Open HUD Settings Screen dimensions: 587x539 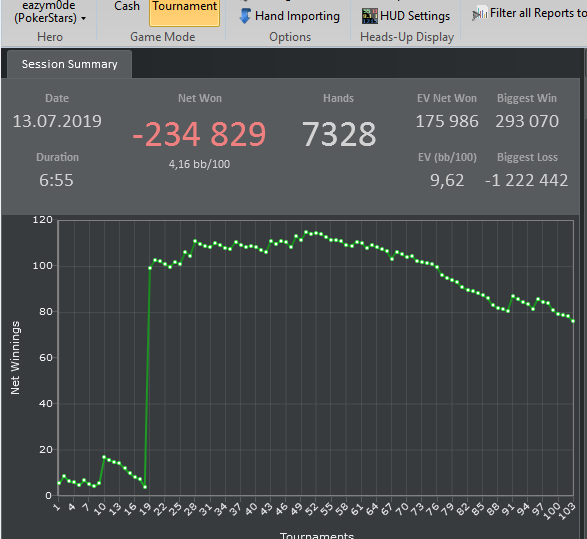click(406, 16)
